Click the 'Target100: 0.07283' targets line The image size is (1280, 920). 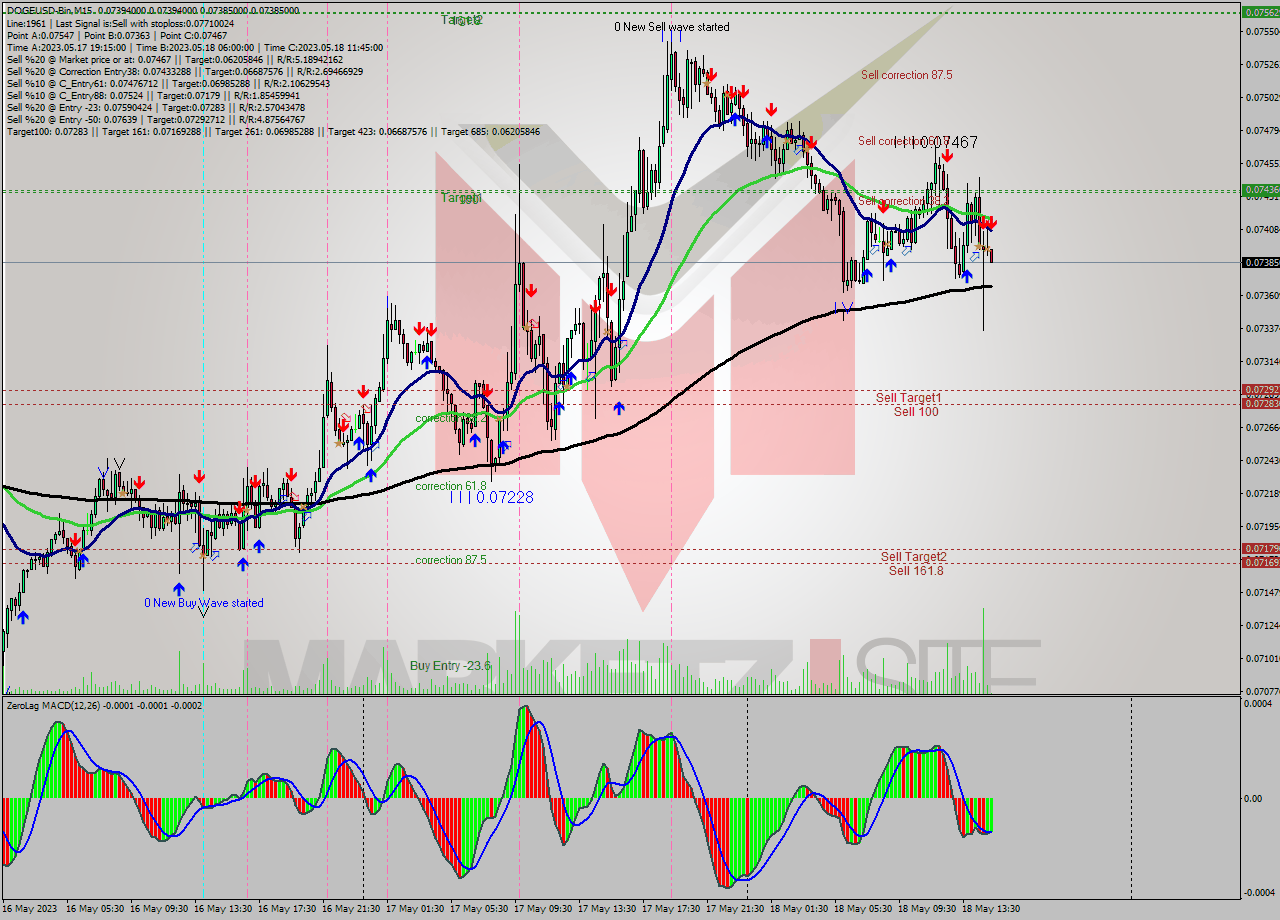pyautogui.click(x=273, y=131)
